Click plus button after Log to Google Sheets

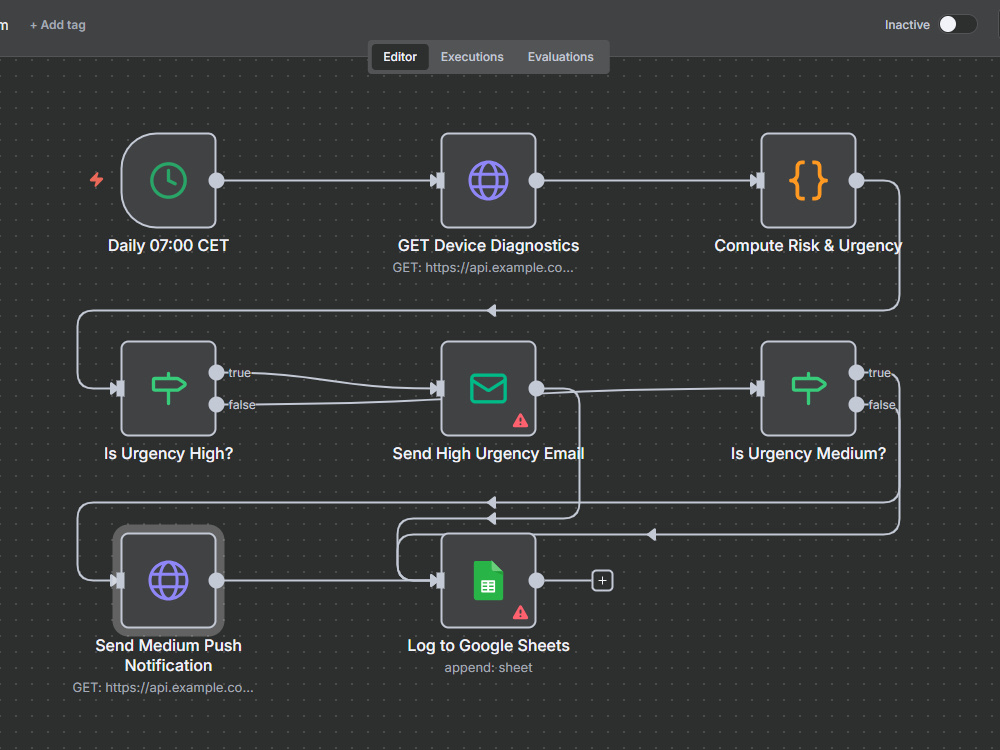pos(603,580)
